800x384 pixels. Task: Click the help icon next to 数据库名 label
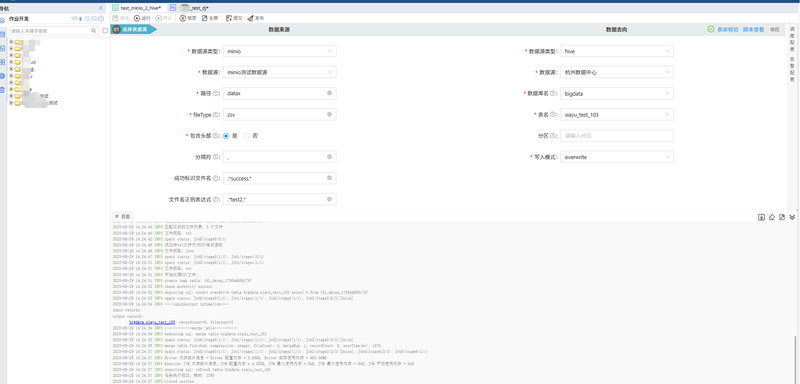point(553,93)
